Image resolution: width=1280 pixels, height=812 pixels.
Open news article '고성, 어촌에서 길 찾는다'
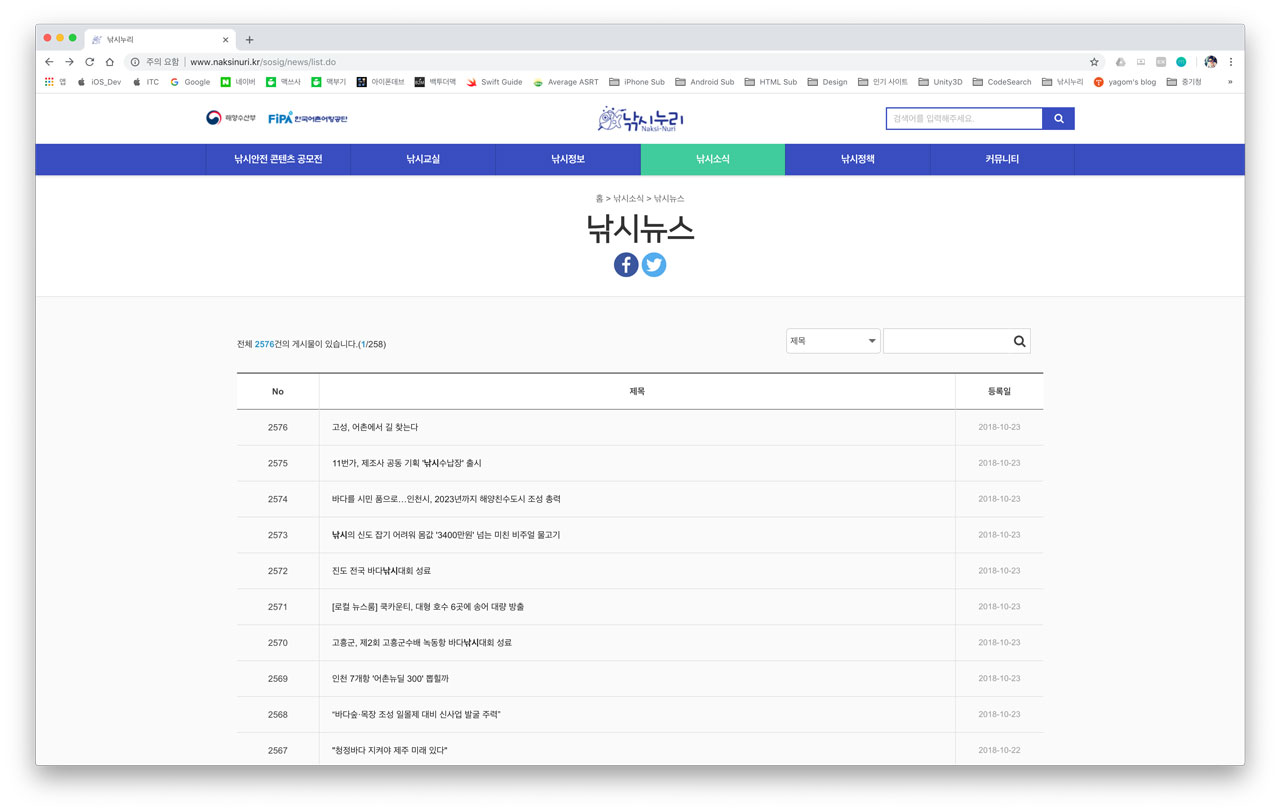click(375, 427)
